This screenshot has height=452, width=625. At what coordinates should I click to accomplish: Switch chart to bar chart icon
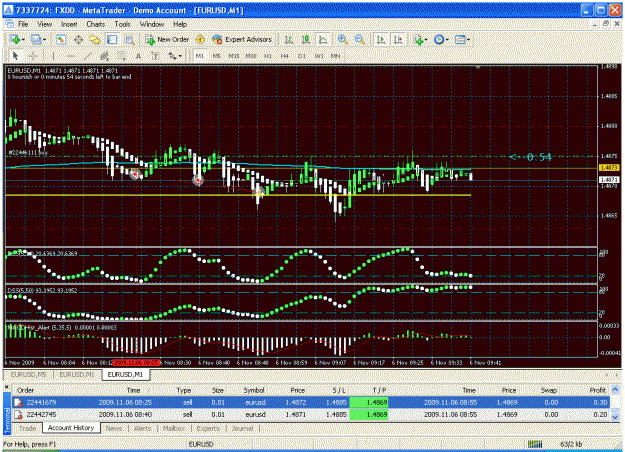tap(289, 39)
